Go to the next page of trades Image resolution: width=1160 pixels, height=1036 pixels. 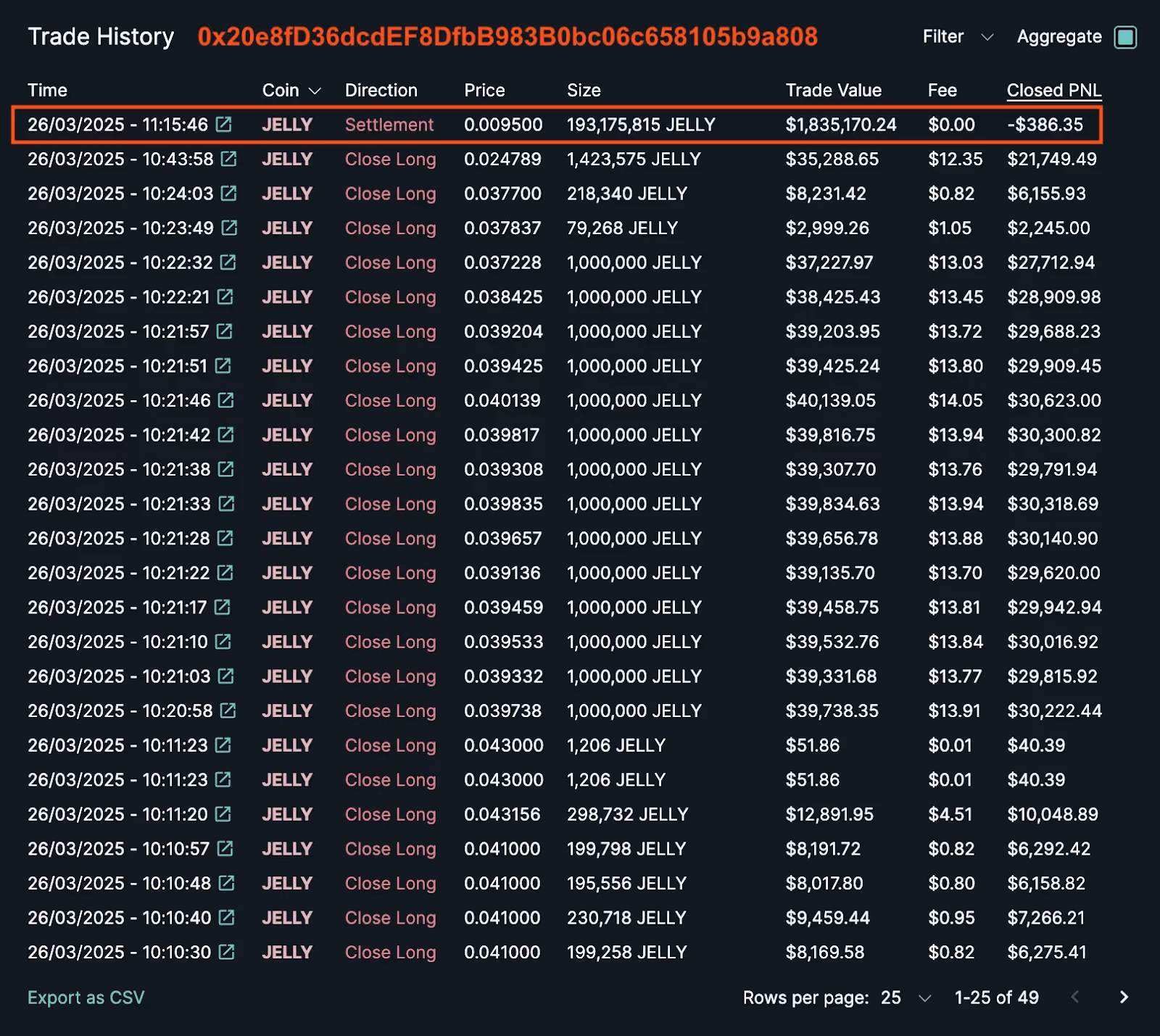1124,998
